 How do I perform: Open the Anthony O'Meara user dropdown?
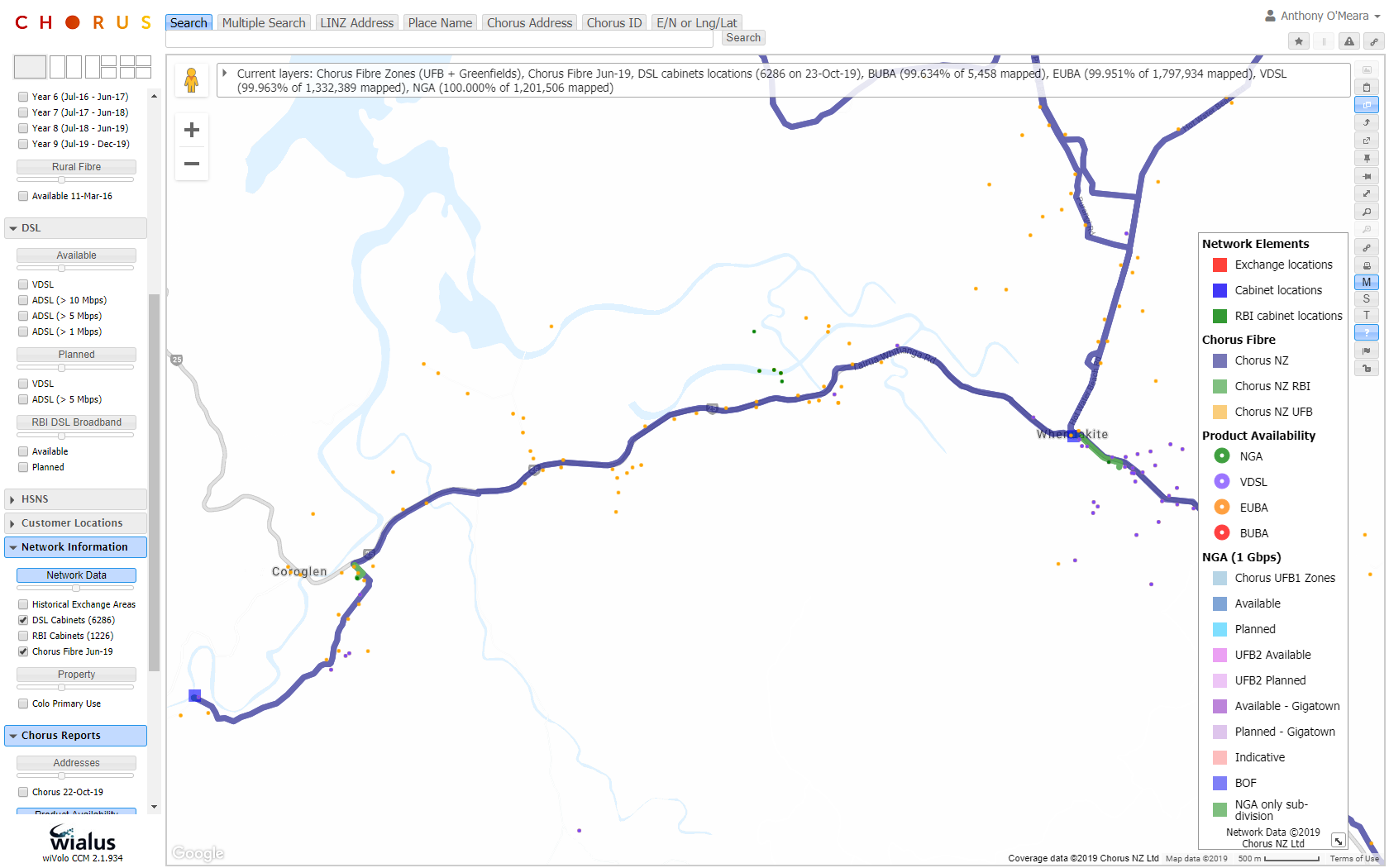point(1323,16)
